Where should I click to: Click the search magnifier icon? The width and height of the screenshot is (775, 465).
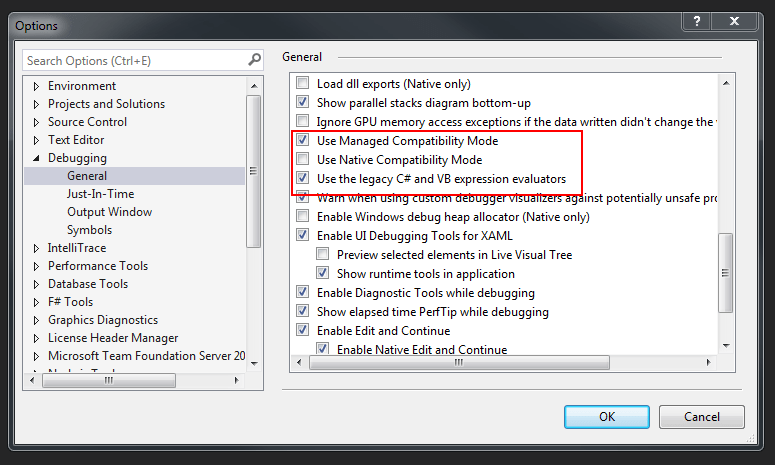coord(254,61)
